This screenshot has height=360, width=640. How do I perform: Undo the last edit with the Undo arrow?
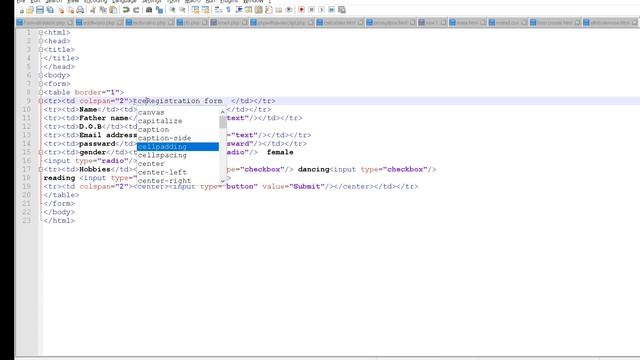coord(126,10)
